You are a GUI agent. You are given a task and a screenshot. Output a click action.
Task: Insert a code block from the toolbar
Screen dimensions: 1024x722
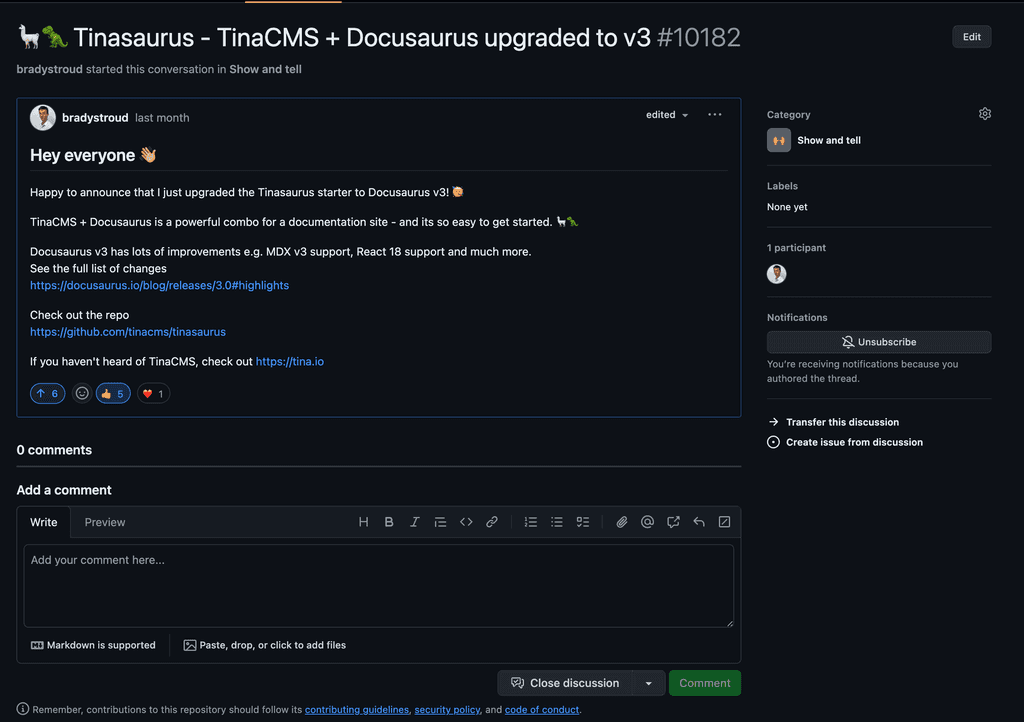click(466, 521)
